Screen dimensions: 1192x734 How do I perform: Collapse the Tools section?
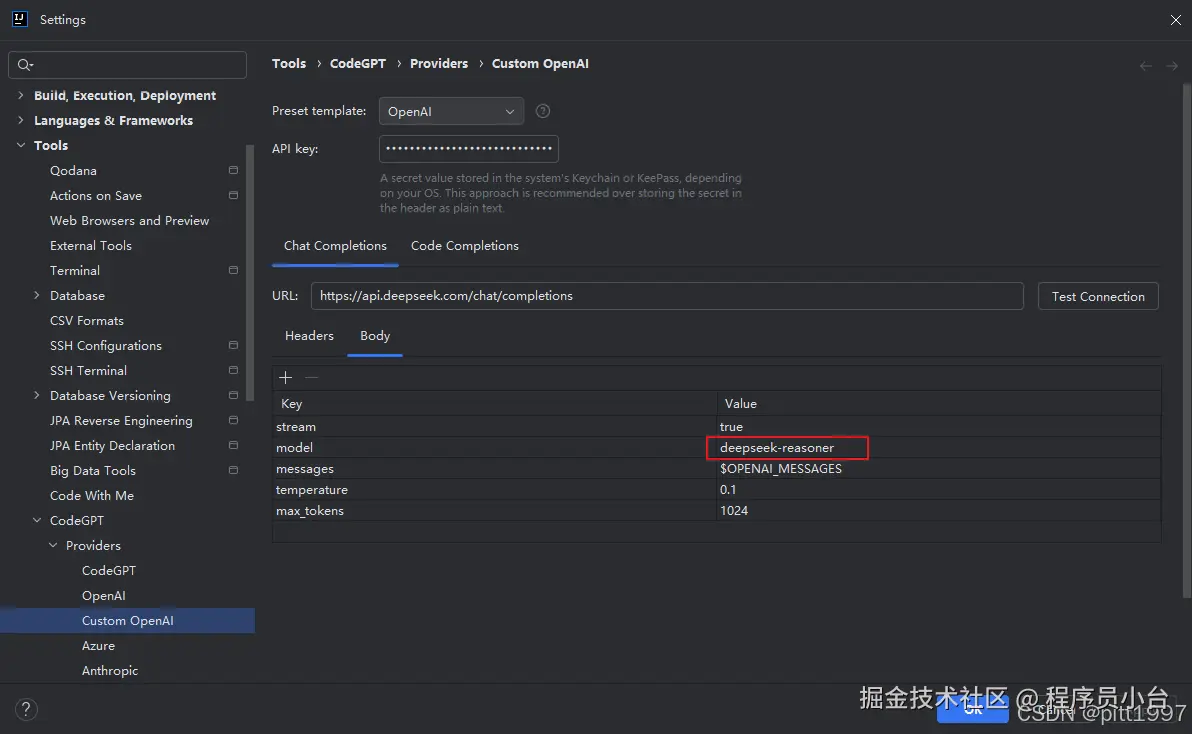coord(21,145)
